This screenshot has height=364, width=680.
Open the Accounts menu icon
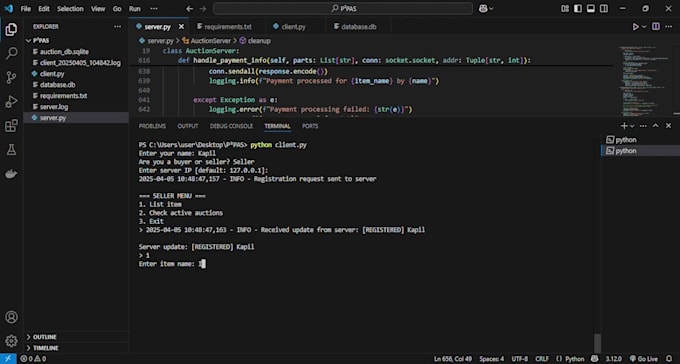(x=11, y=317)
